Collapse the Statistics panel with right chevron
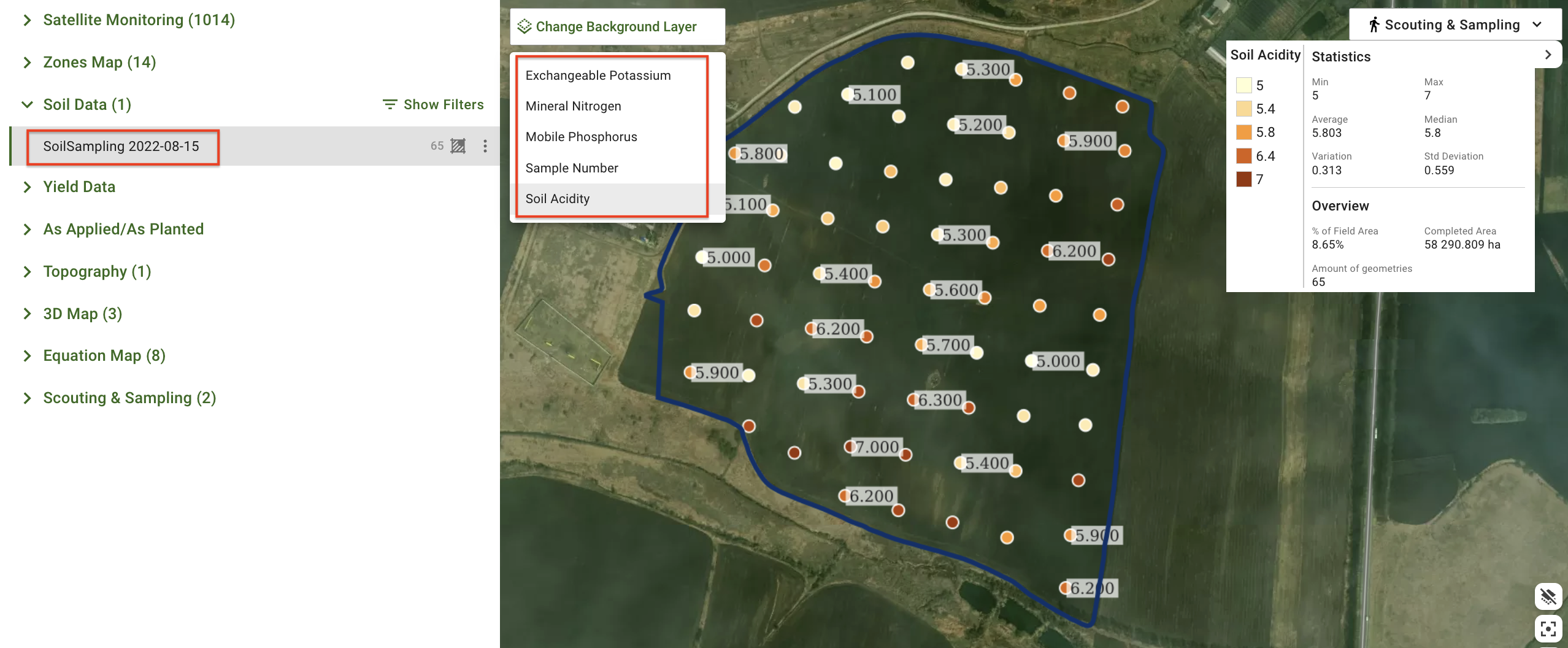This screenshot has width=1568, height=648. 1548,55
